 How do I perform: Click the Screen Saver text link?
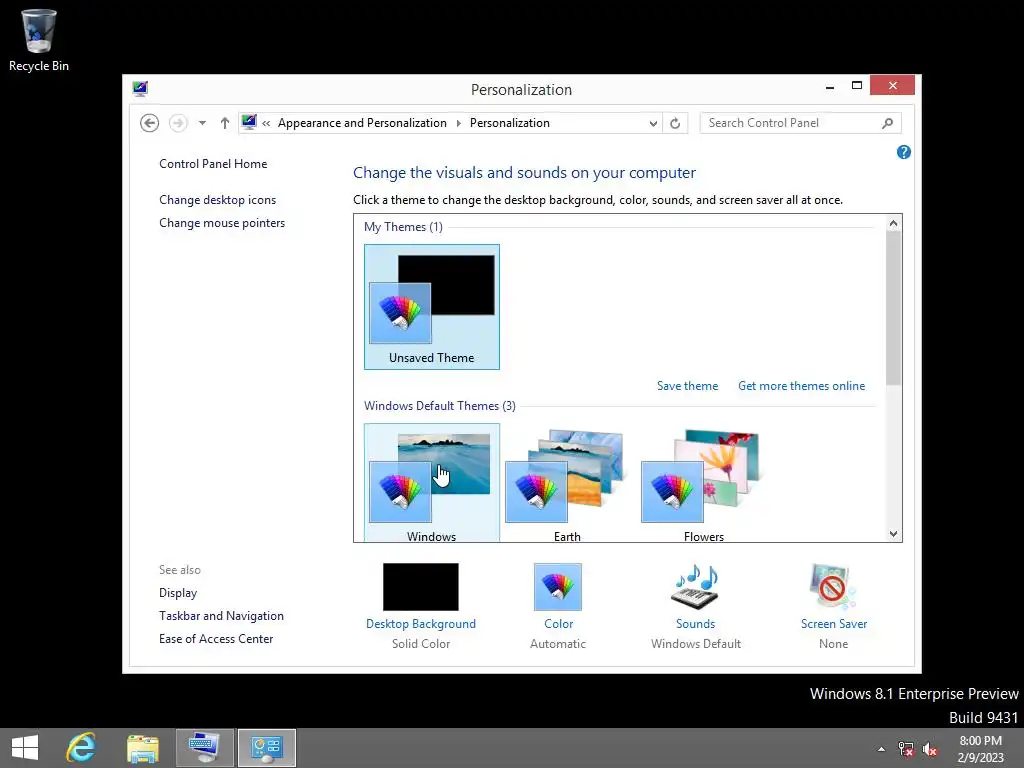click(x=834, y=624)
